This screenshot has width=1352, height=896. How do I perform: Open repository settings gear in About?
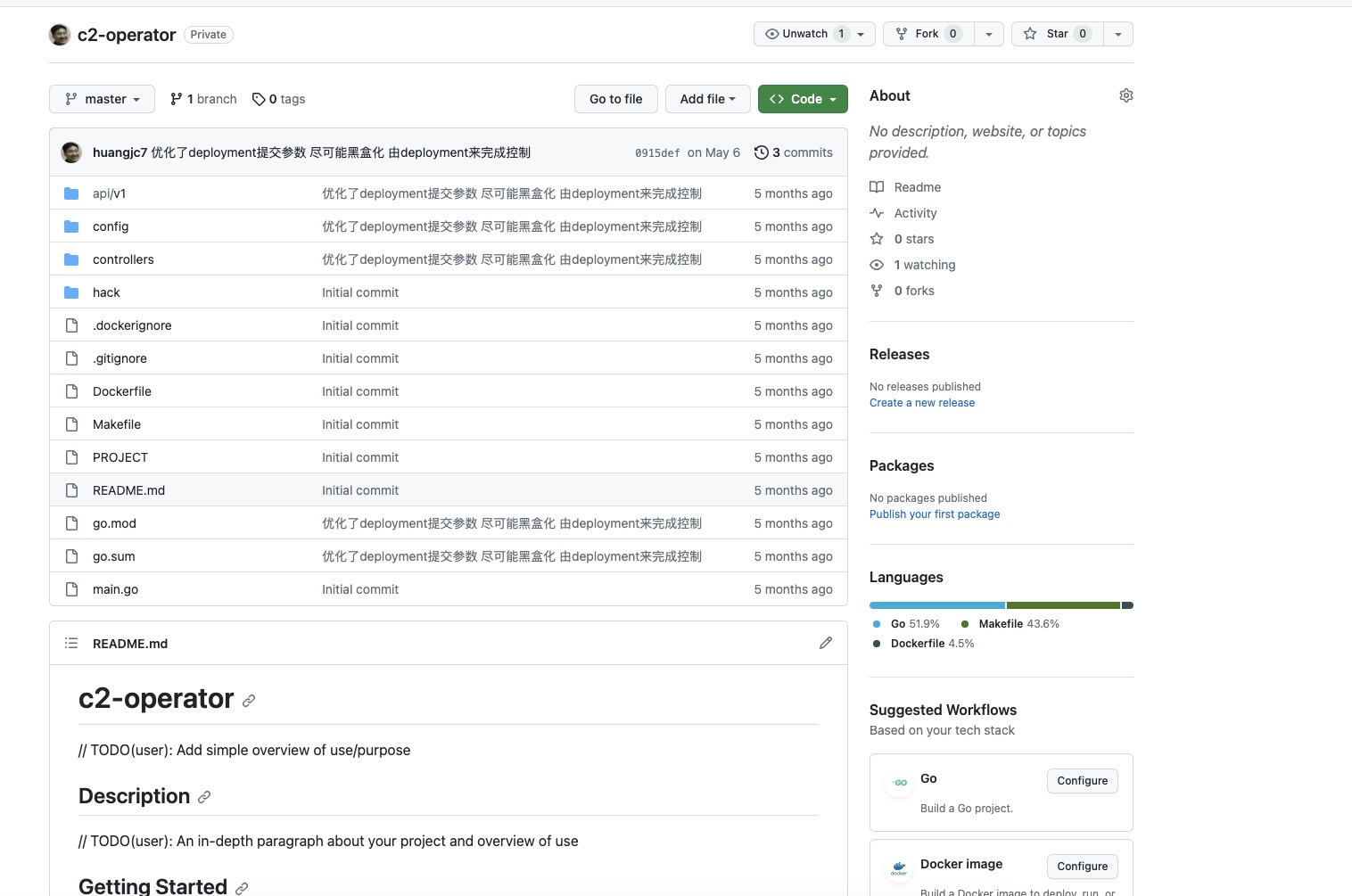pos(1125,95)
